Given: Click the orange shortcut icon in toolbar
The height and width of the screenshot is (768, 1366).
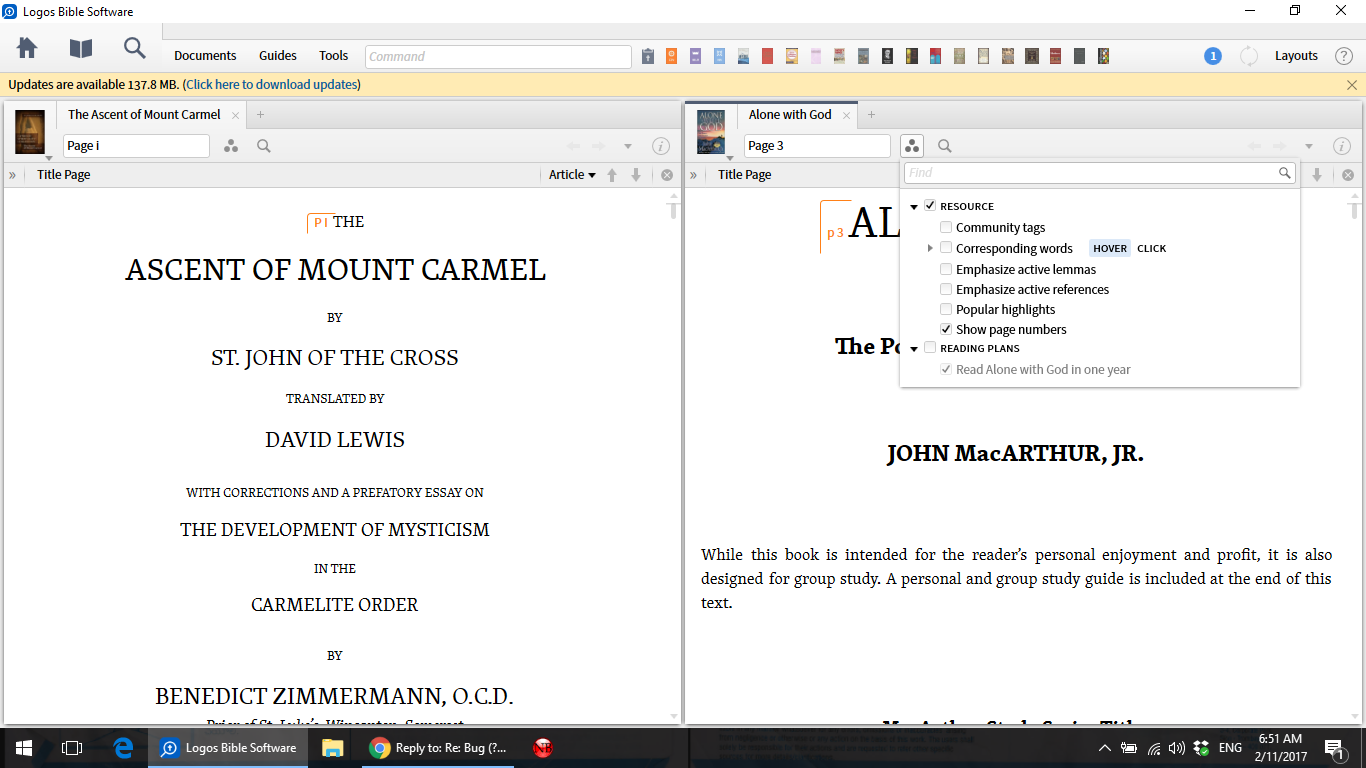Looking at the screenshot, I should tap(672, 56).
